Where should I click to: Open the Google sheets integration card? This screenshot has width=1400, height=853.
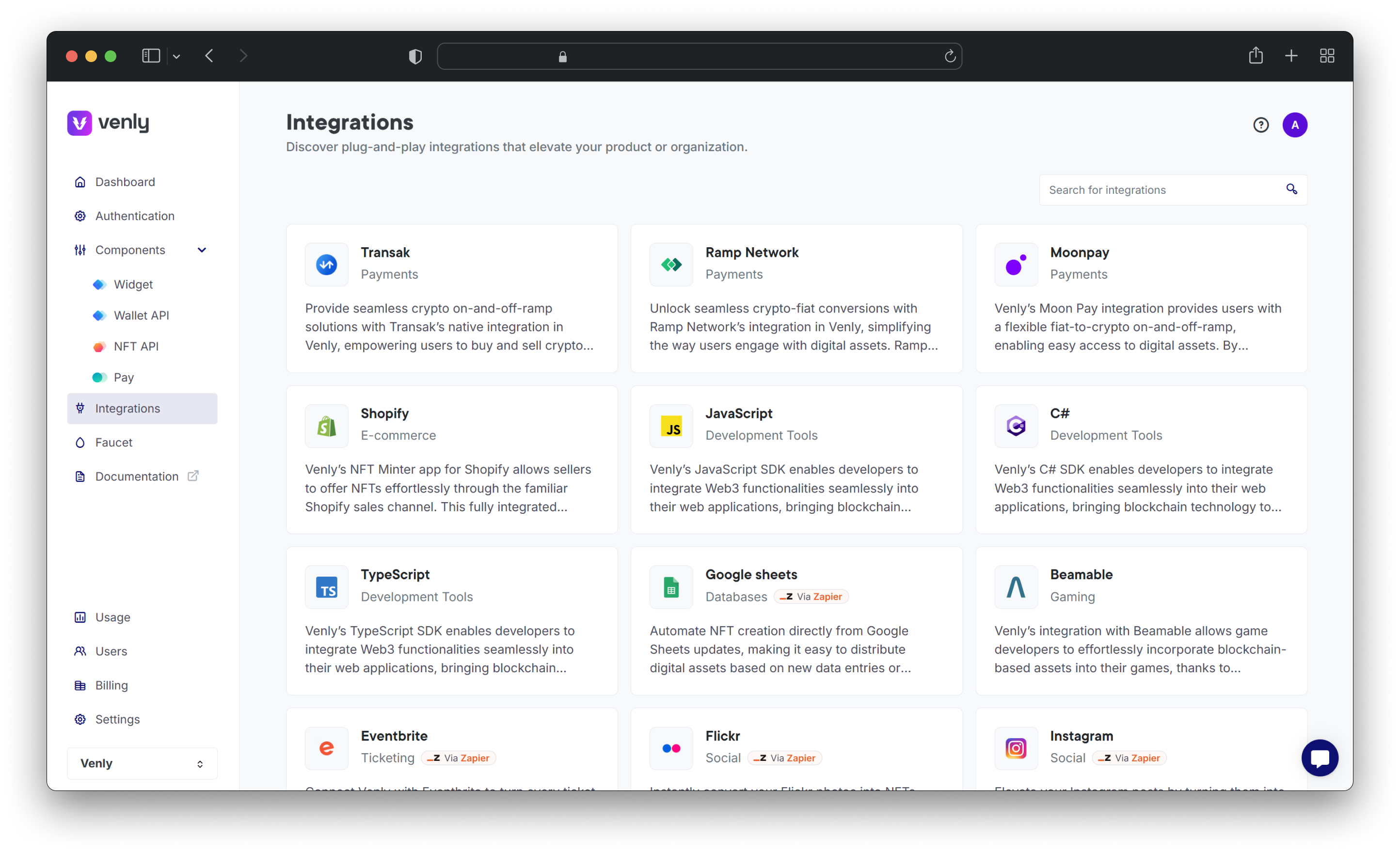[796, 621]
